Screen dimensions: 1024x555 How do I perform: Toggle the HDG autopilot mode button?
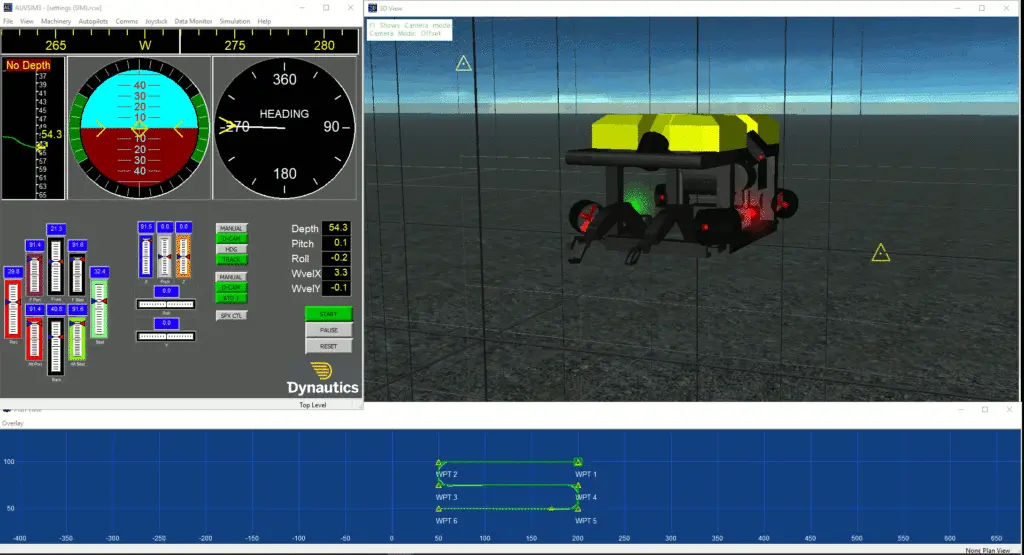tap(231, 249)
